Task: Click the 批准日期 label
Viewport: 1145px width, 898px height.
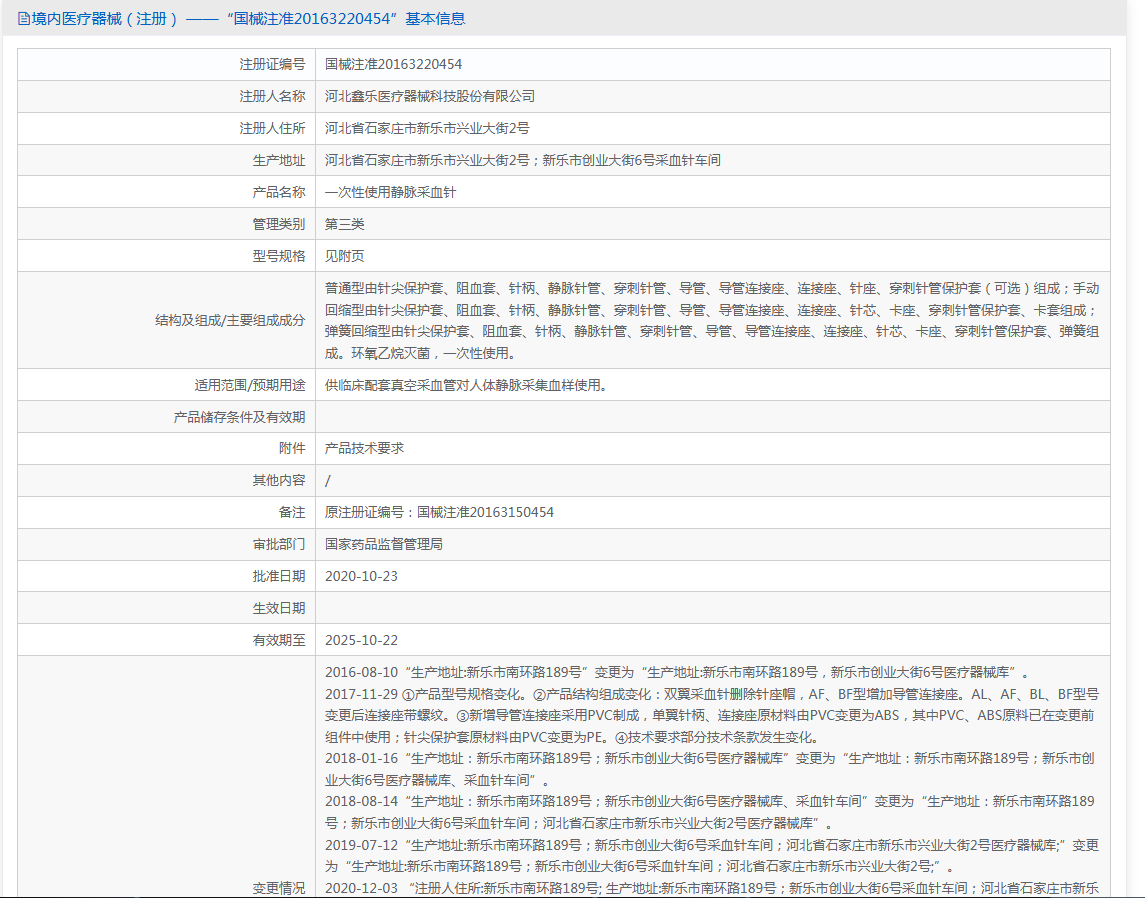Action: click(279, 576)
